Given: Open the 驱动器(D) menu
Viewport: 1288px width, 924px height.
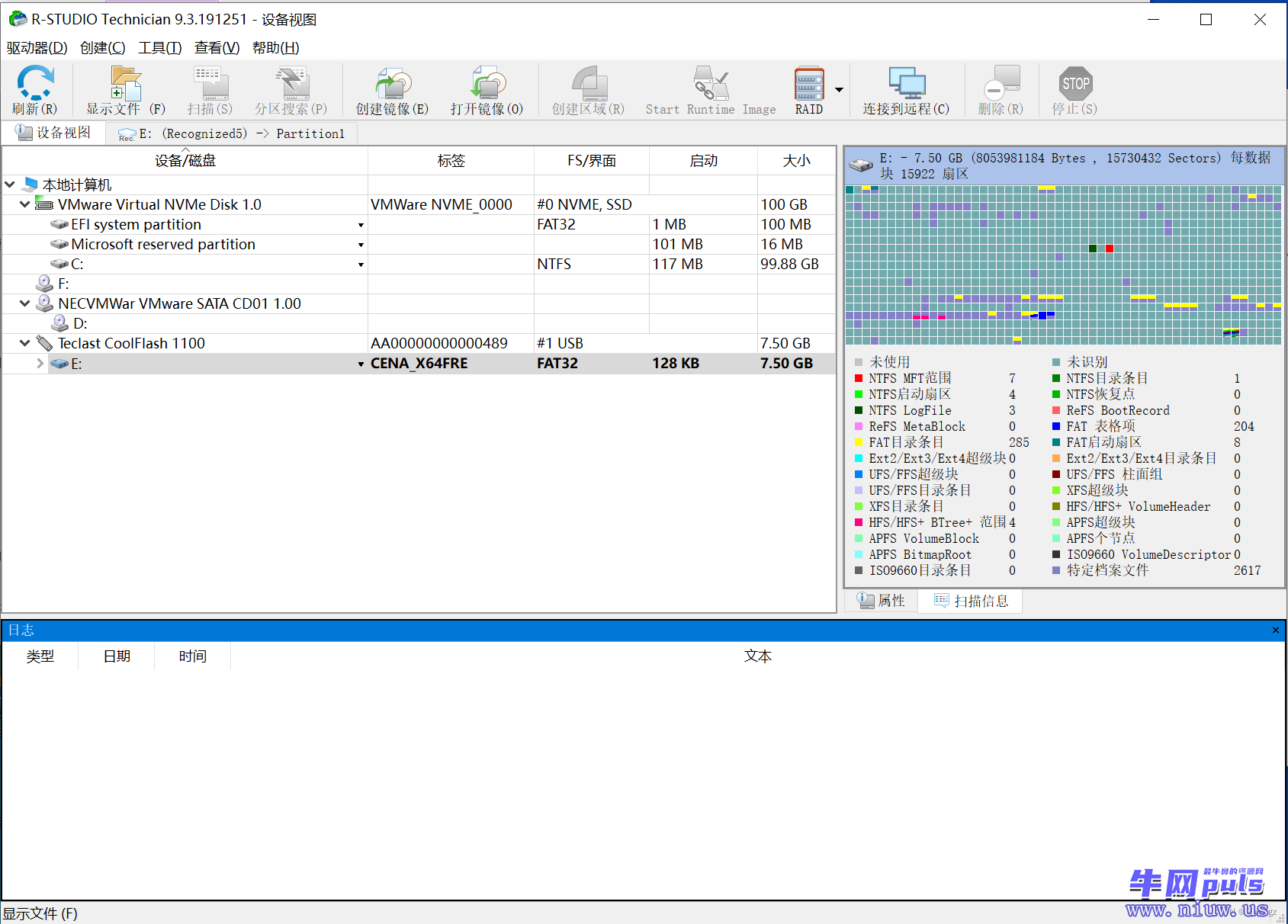Looking at the screenshot, I should [37, 47].
